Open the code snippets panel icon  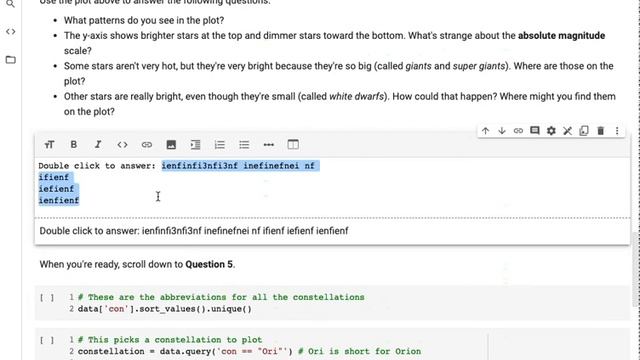coord(11,31)
